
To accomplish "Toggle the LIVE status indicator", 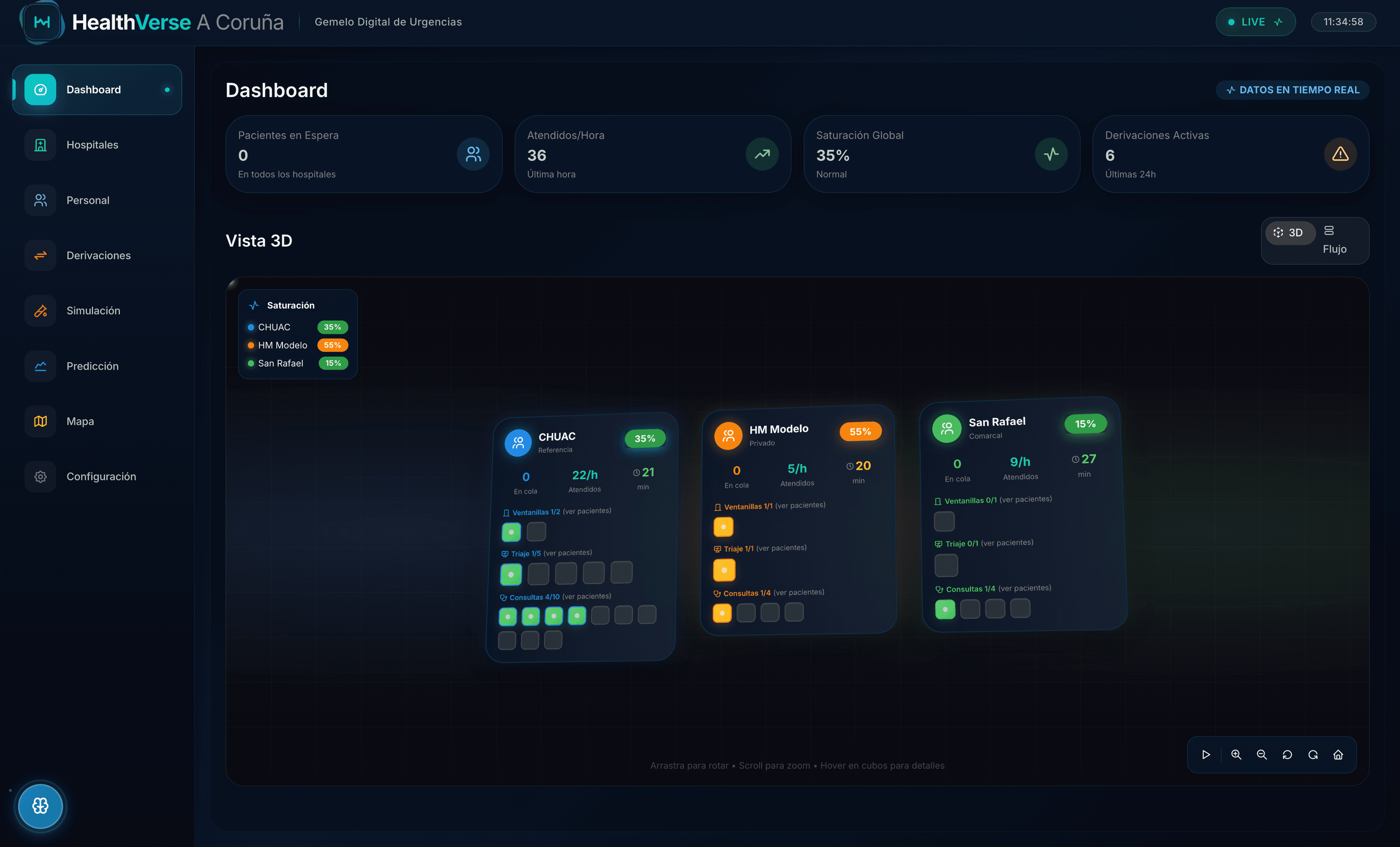I will pos(1256,22).
